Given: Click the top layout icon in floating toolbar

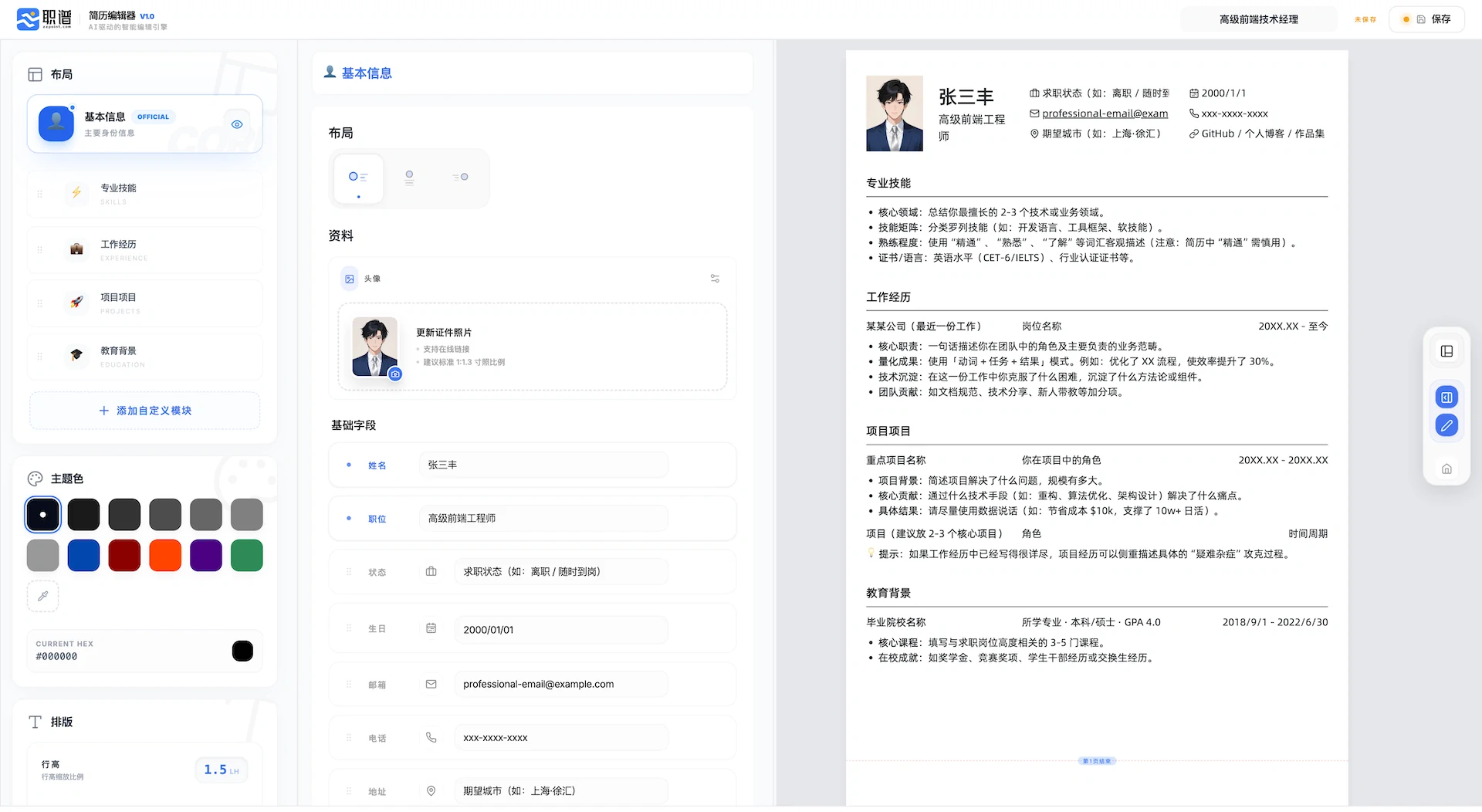Looking at the screenshot, I should (x=1446, y=352).
